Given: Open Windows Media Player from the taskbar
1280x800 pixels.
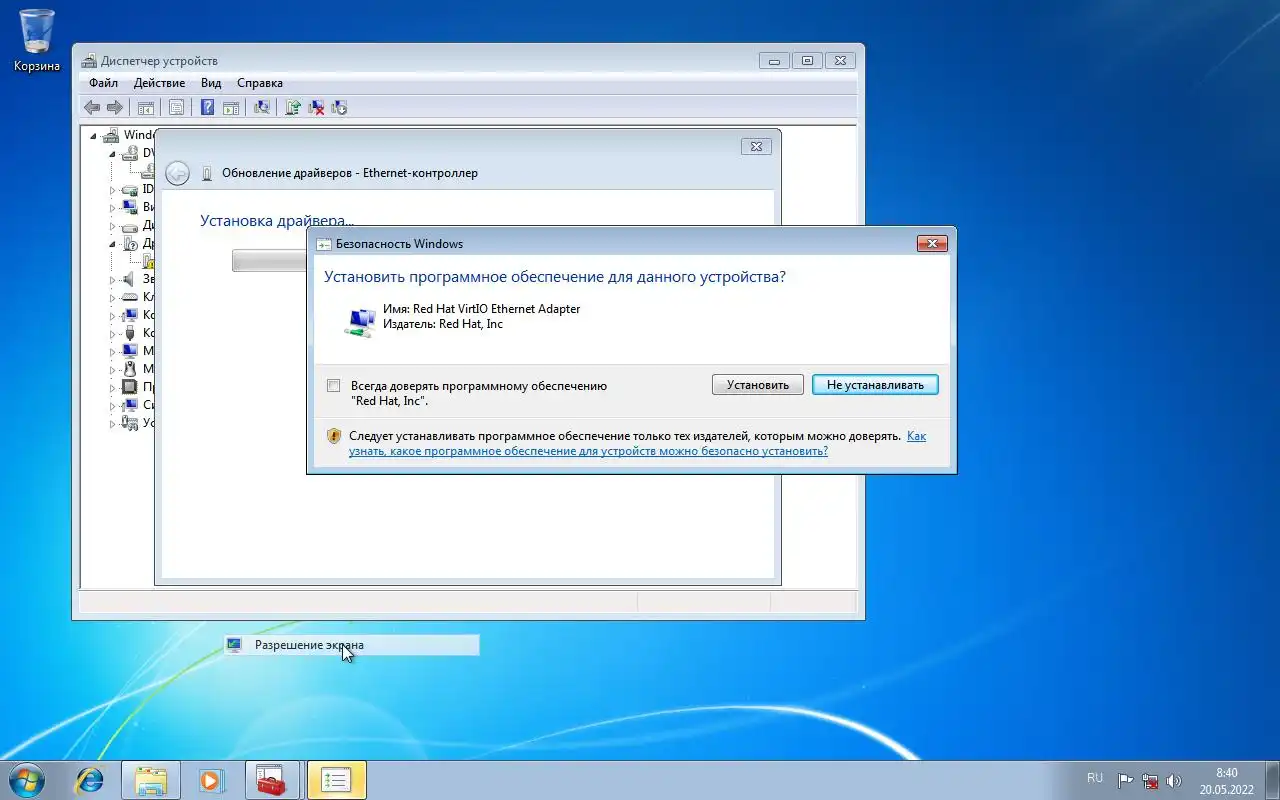Looking at the screenshot, I should (x=212, y=780).
